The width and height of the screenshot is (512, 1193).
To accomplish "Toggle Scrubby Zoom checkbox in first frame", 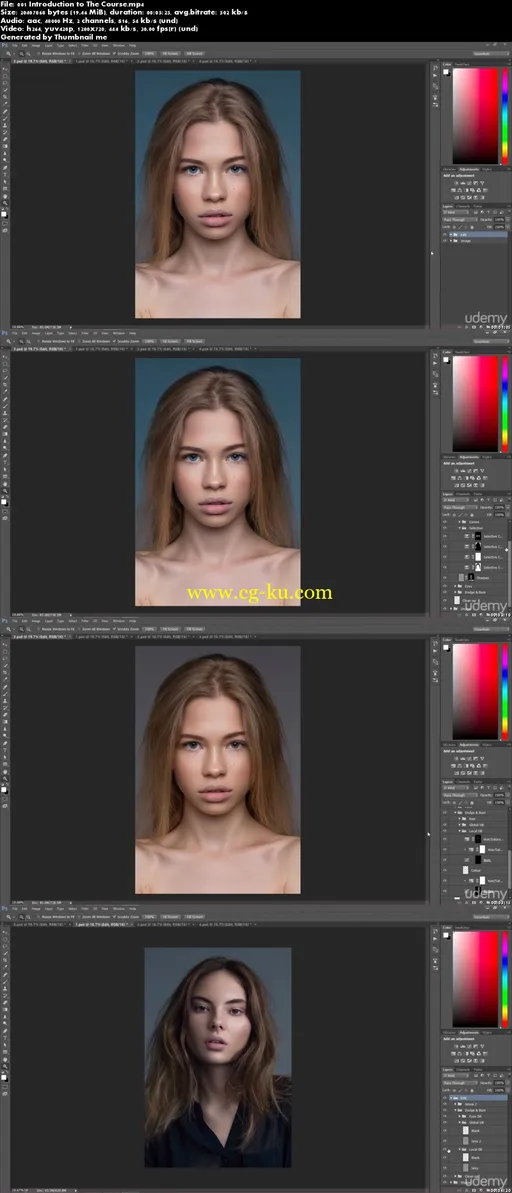I will pos(115,53).
